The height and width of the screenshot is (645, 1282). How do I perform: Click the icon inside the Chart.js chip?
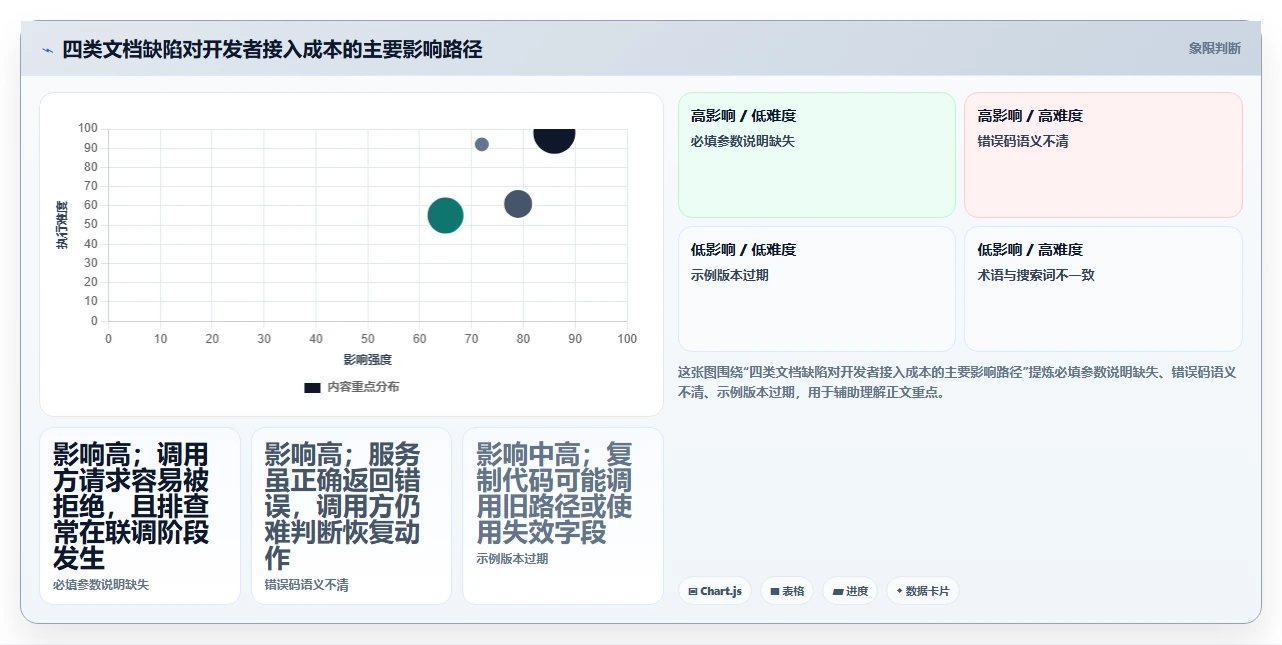point(692,591)
